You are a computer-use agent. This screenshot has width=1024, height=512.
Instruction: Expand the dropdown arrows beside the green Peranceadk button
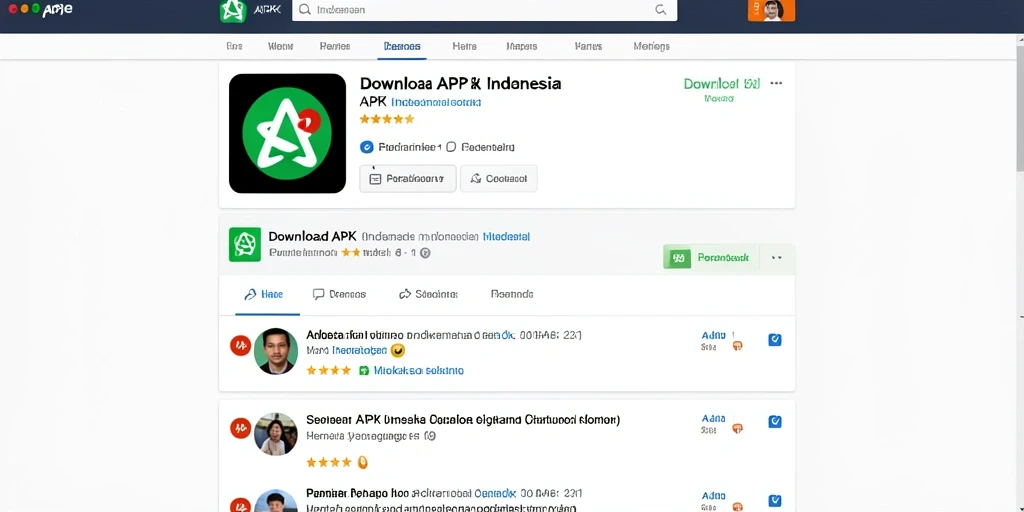point(776,258)
